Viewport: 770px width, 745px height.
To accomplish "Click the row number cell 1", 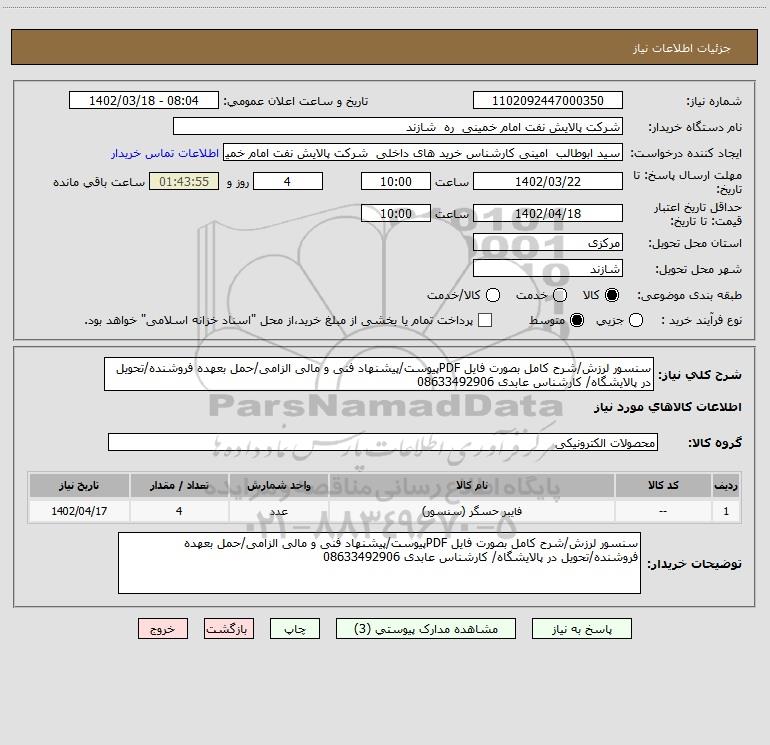I will [726, 511].
